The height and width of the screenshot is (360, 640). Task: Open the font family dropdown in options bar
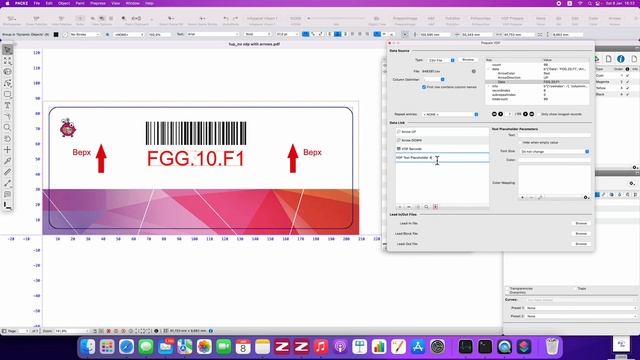213,35
